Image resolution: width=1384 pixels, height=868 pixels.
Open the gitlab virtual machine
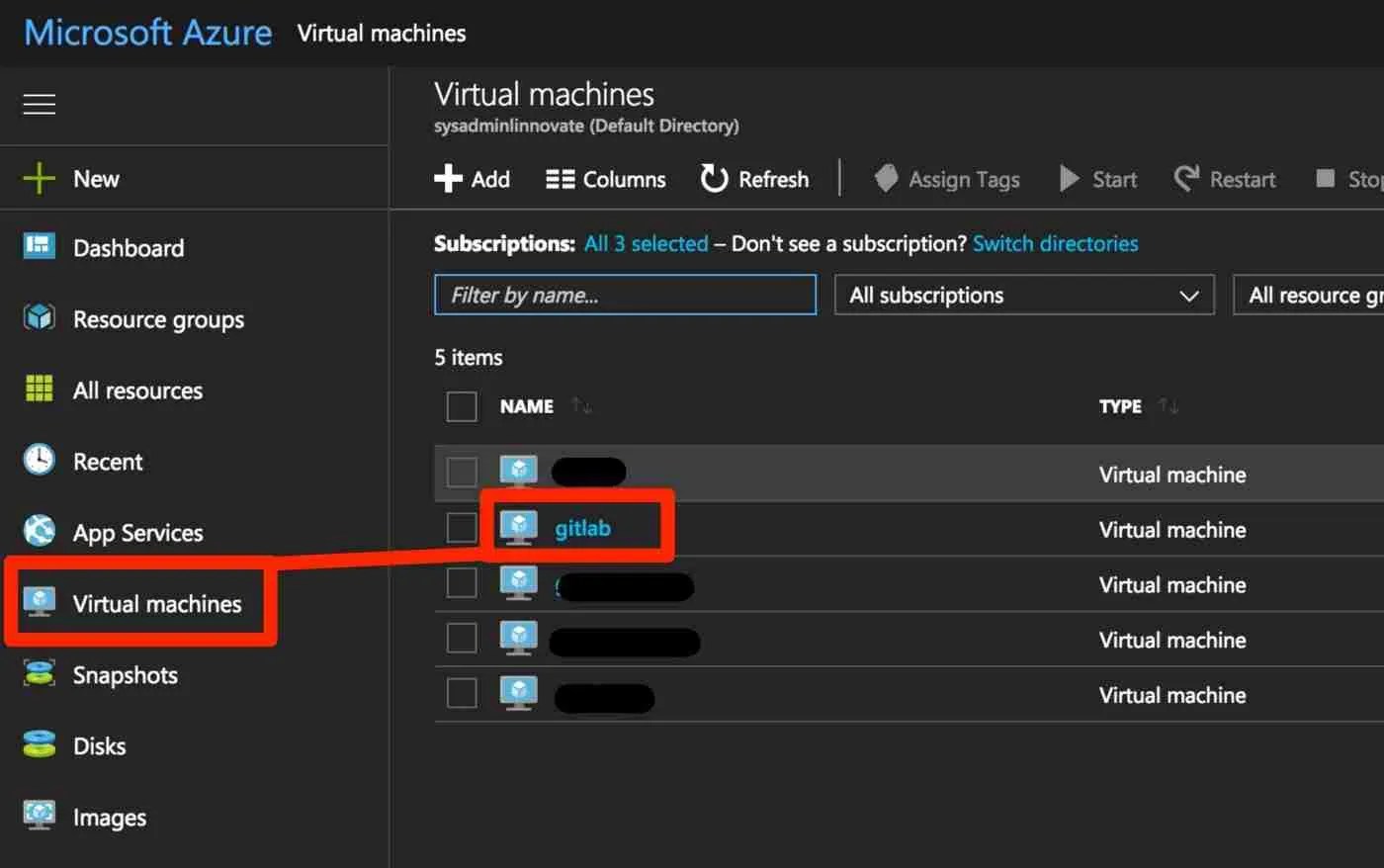coord(581,527)
